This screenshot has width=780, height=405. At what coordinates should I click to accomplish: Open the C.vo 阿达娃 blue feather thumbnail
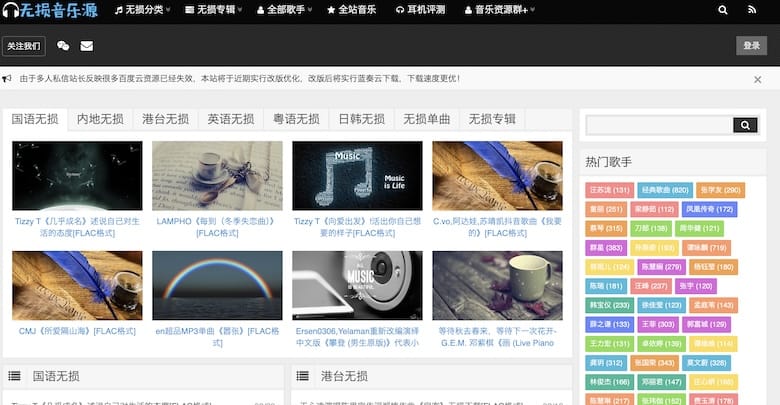click(x=497, y=176)
